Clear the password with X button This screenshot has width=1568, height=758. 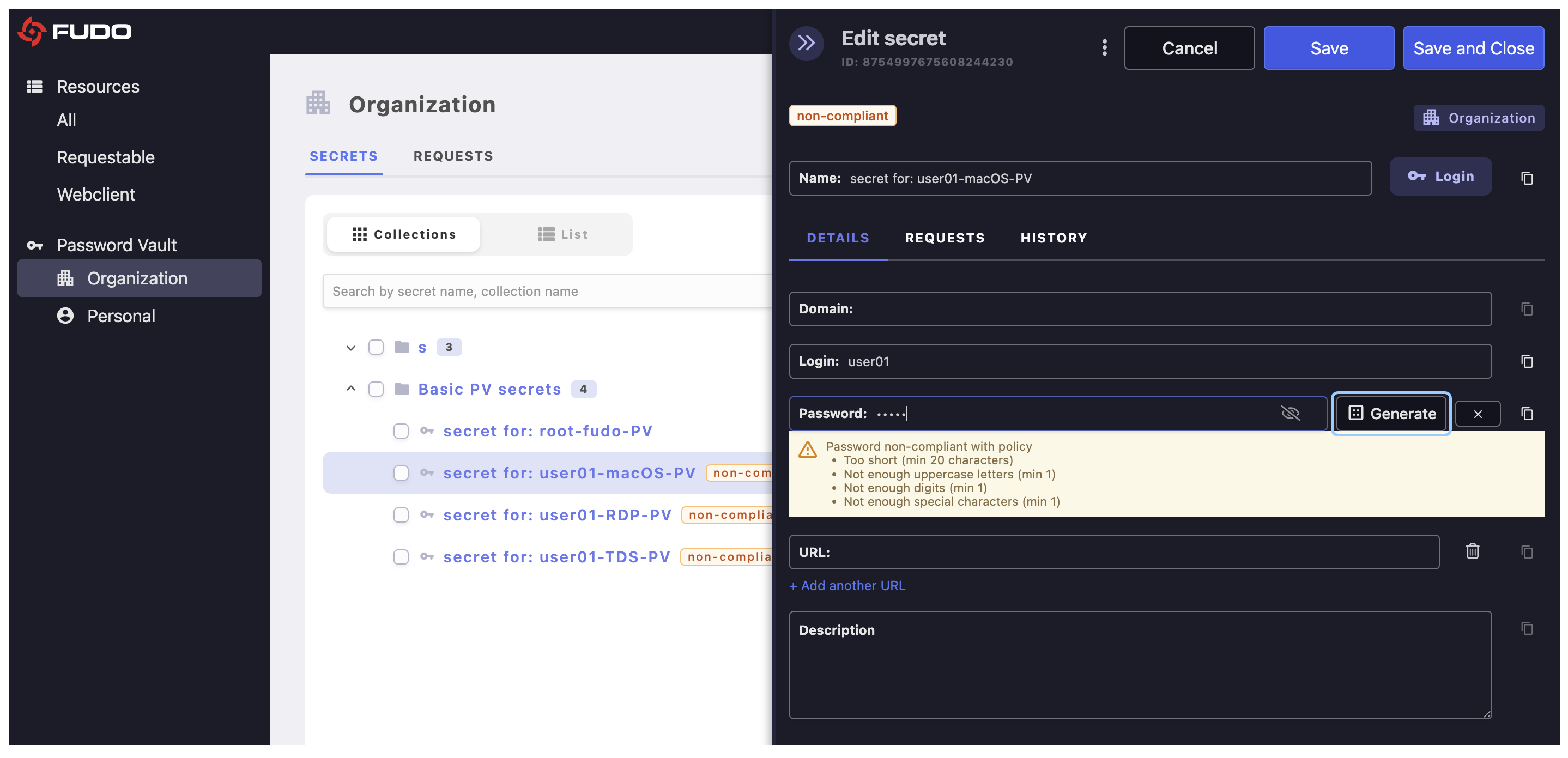click(1478, 414)
